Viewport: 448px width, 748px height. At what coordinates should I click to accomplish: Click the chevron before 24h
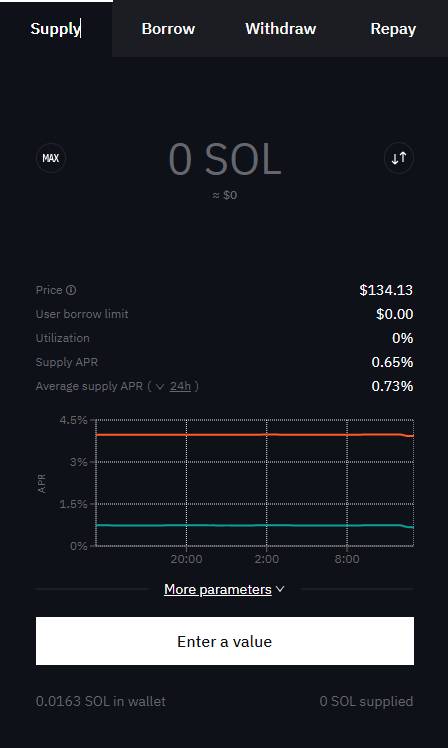(160, 386)
